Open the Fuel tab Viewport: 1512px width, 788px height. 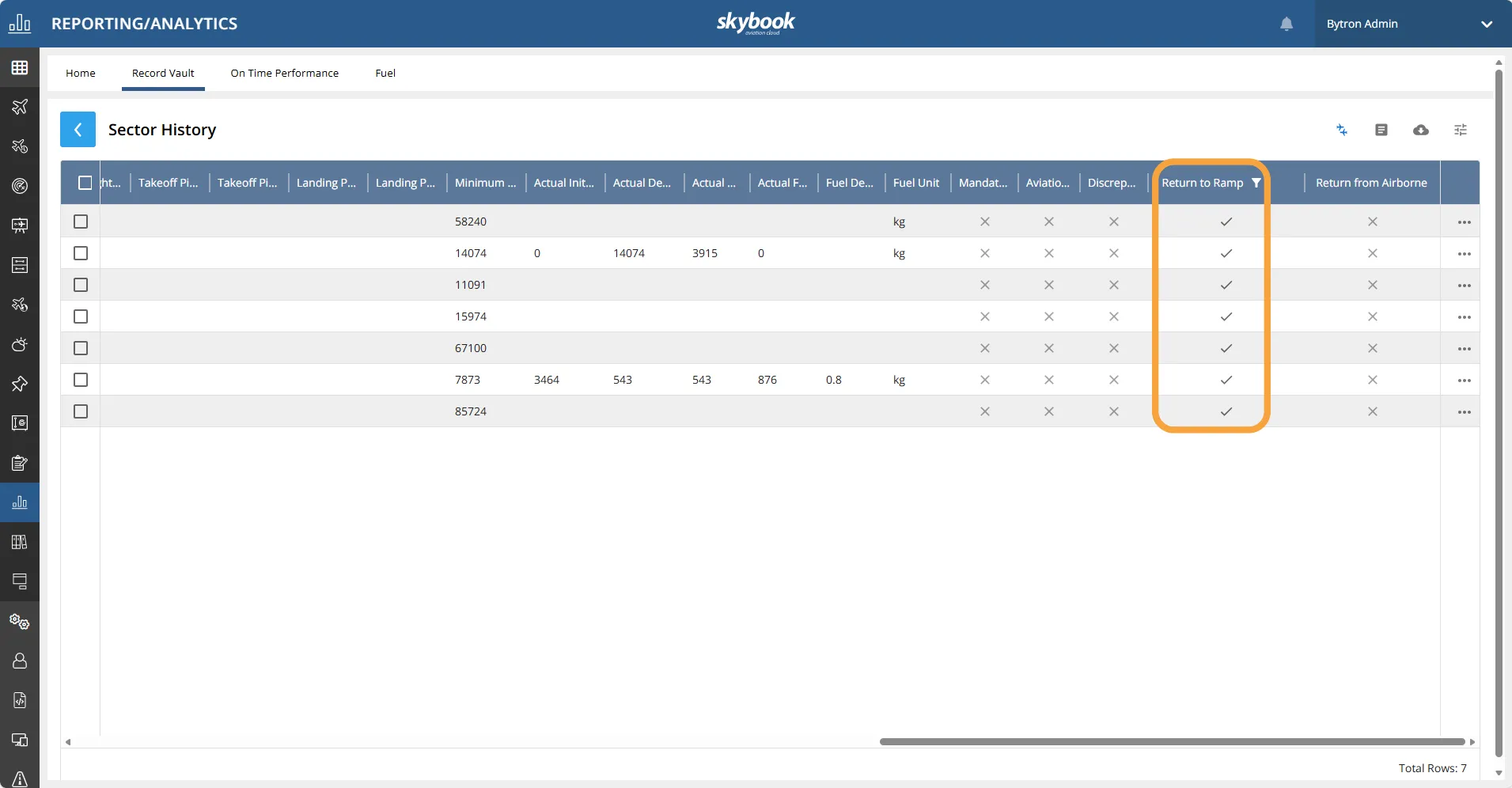coord(385,73)
